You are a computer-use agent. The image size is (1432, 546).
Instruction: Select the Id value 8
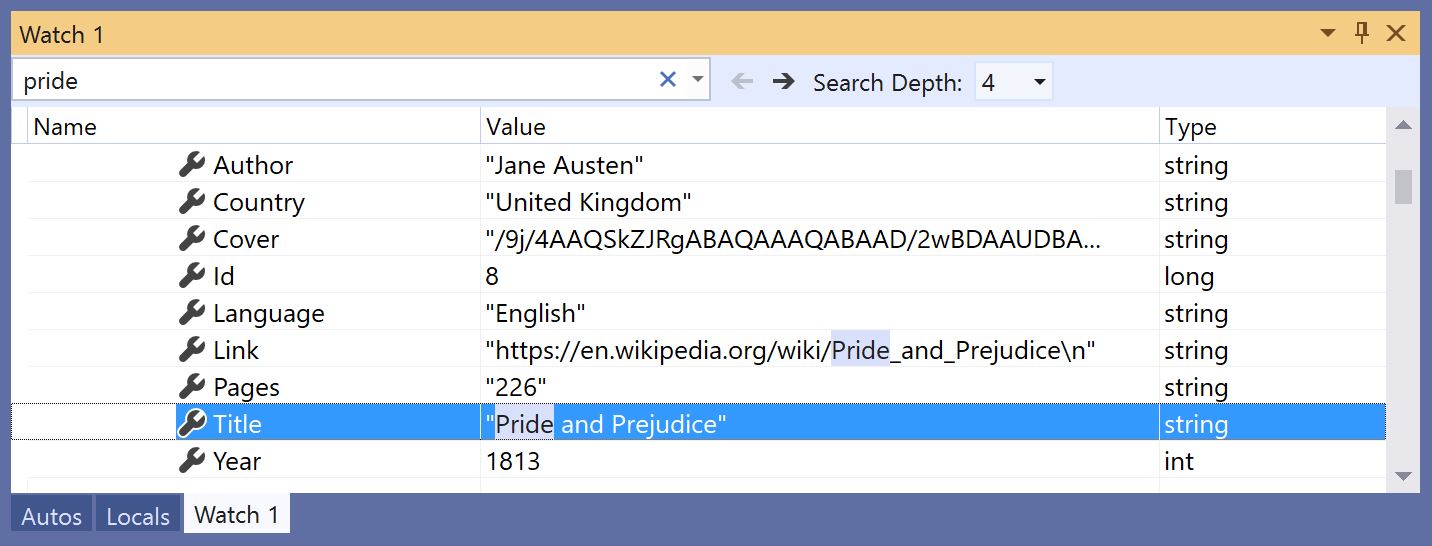click(x=492, y=276)
